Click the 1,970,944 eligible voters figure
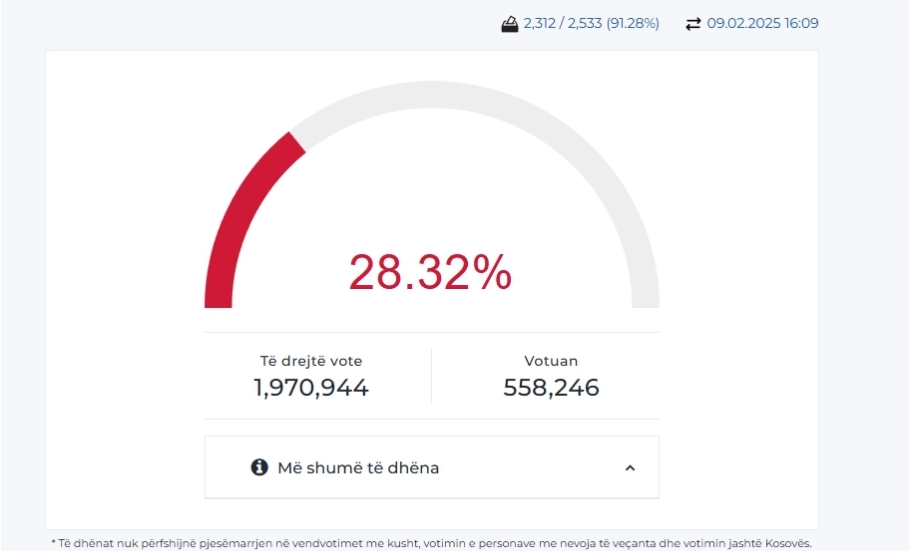This screenshot has width=921, height=551. [311, 388]
